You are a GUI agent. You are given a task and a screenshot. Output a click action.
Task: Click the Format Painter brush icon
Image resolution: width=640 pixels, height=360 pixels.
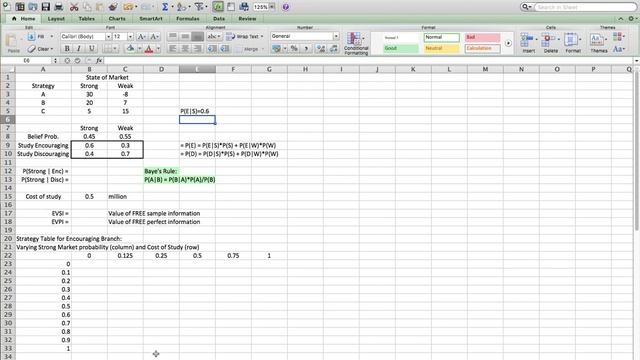point(113,7)
